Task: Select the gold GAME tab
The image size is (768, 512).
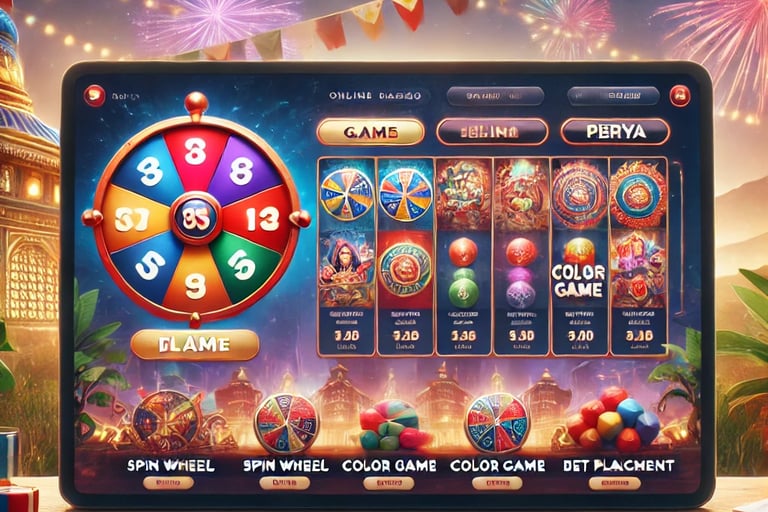Action: pos(370,132)
